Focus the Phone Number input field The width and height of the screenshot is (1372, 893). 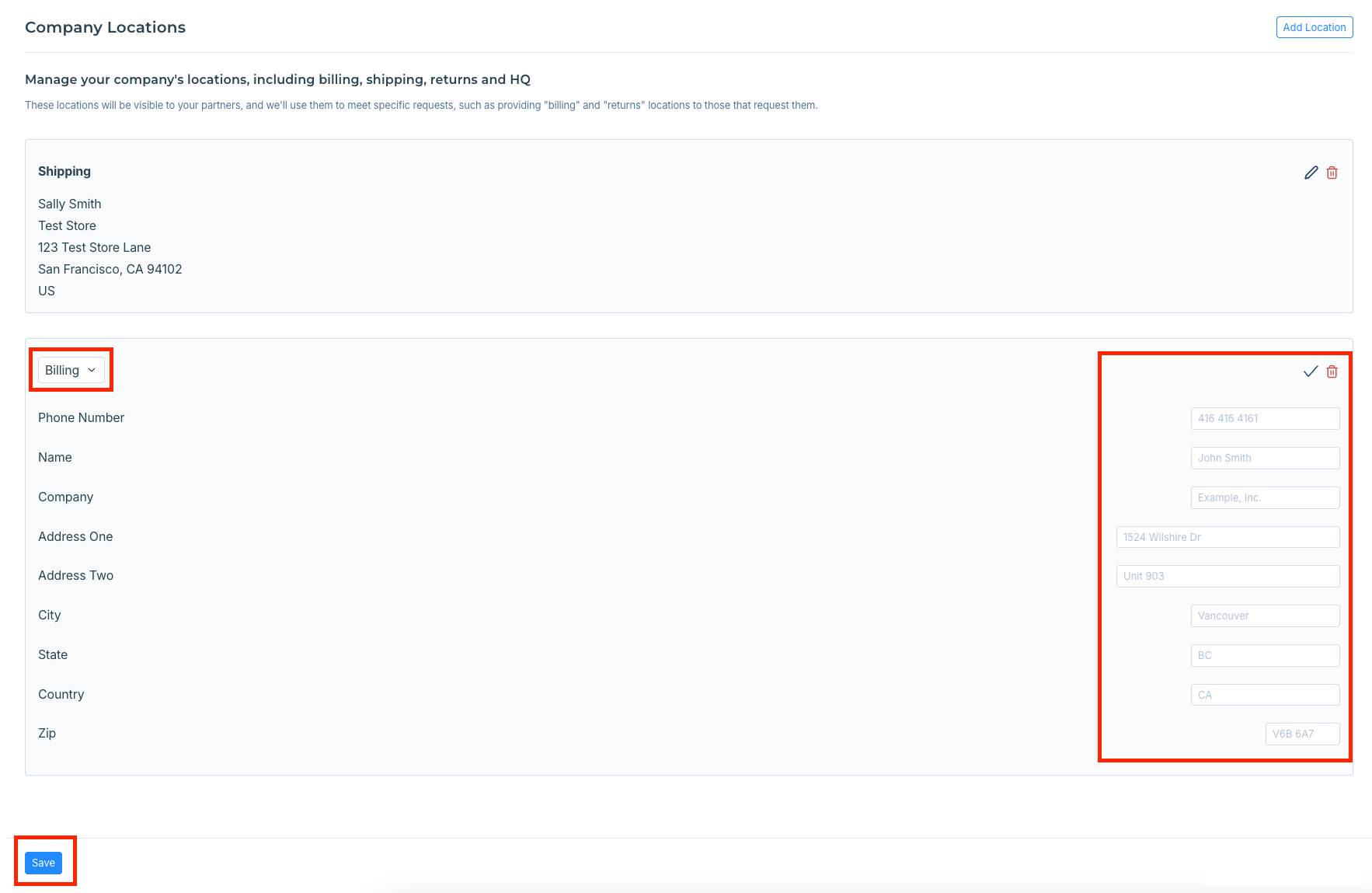(x=1265, y=418)
